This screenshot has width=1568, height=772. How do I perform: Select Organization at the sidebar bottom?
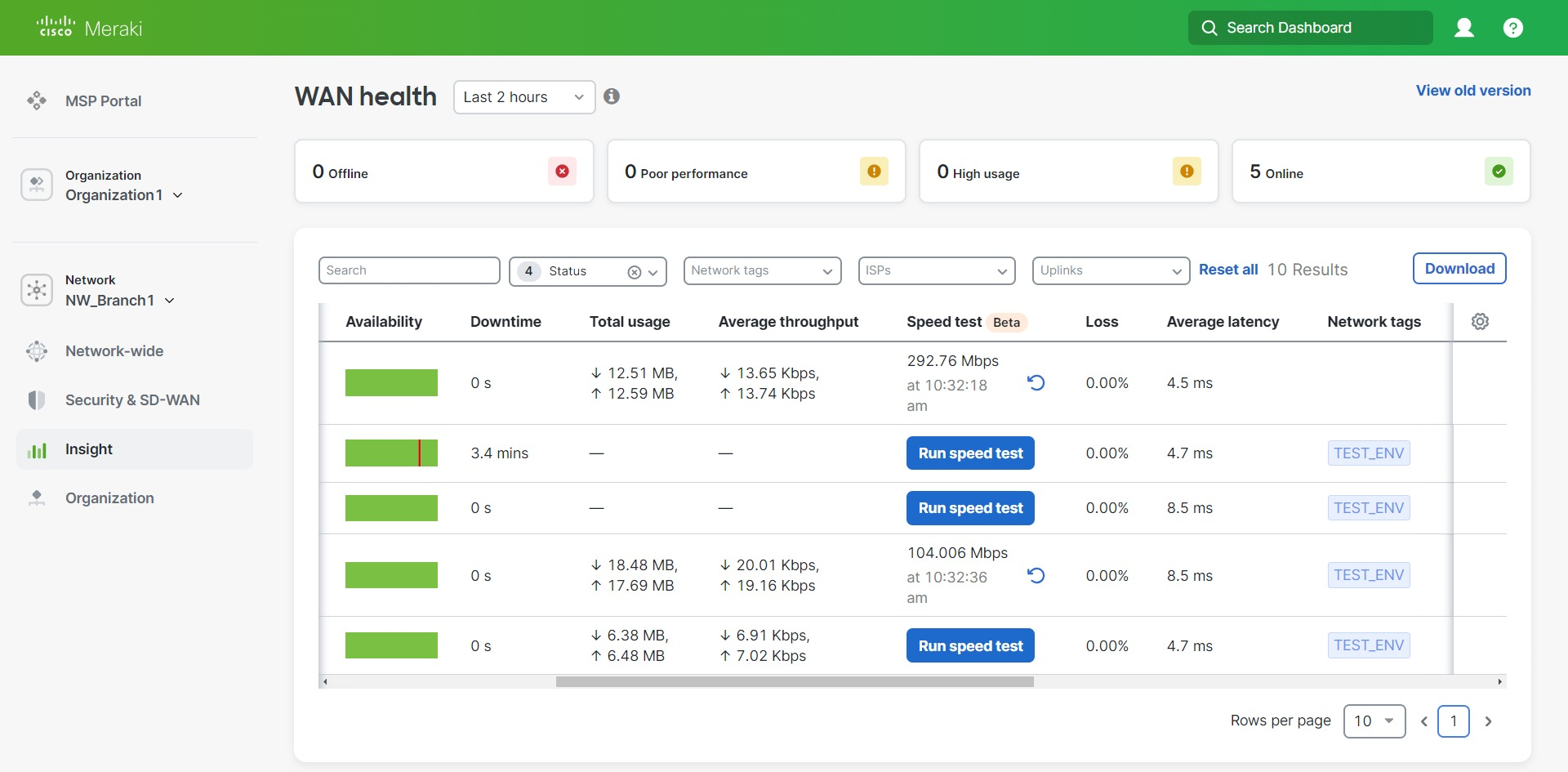coord(109,498)
